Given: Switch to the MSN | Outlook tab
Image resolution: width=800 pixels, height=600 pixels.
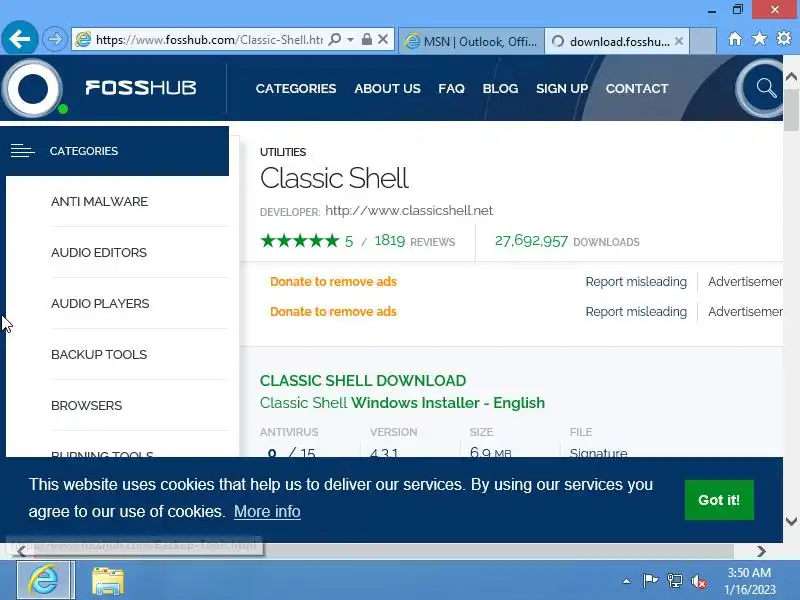Looking at the screenshot, I should pyautogui.click(x=471, y=41).
